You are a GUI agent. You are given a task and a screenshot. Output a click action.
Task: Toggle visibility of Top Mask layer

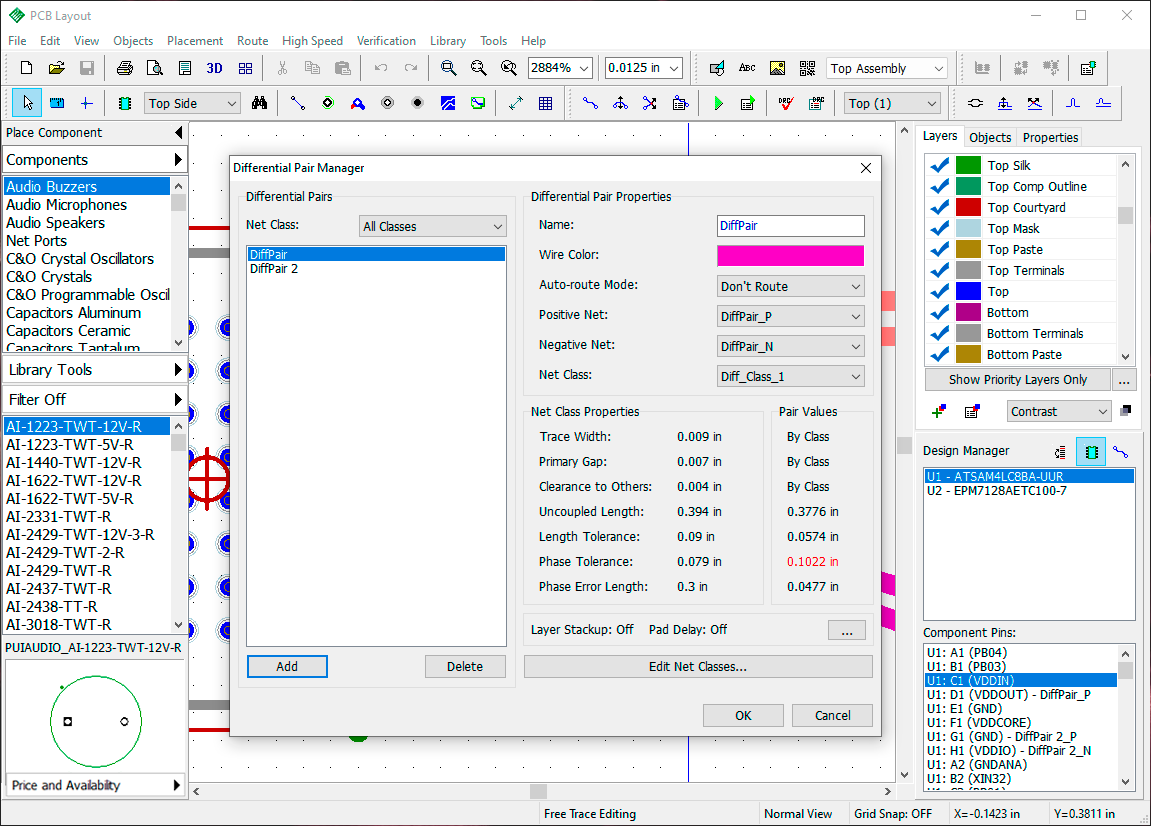(x=939, y=228)
